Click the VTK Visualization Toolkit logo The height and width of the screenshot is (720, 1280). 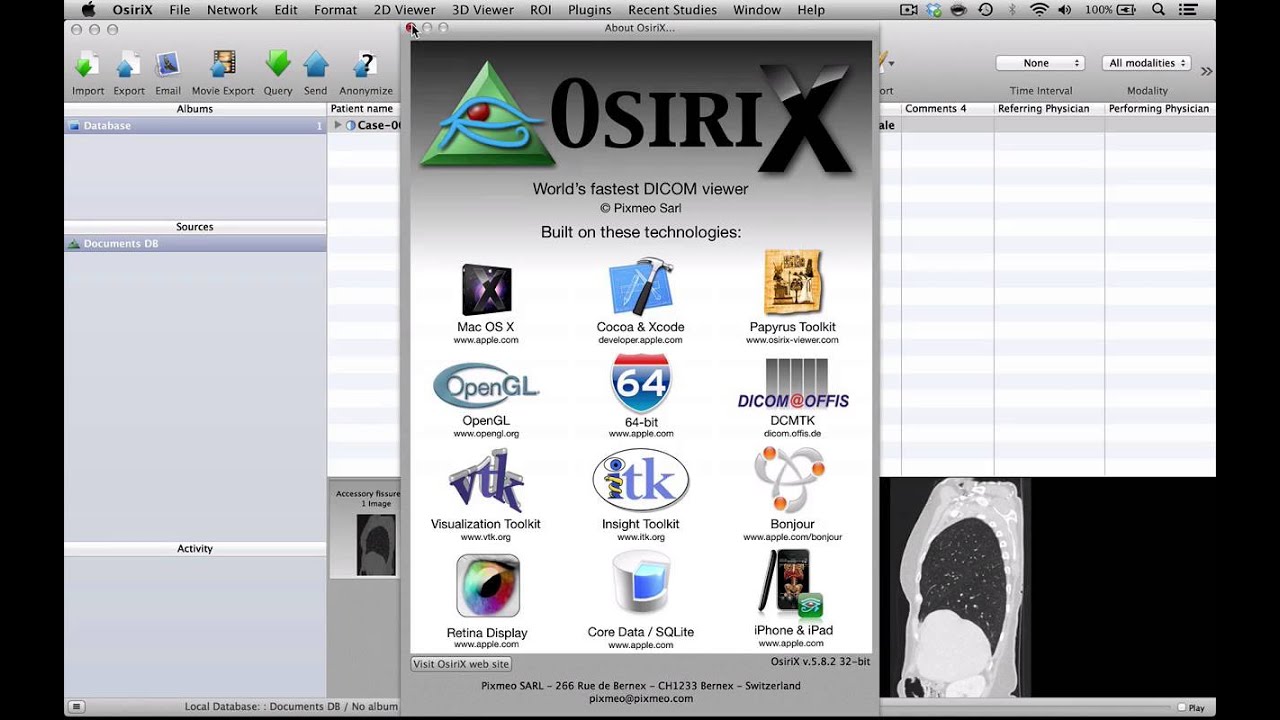486,482
